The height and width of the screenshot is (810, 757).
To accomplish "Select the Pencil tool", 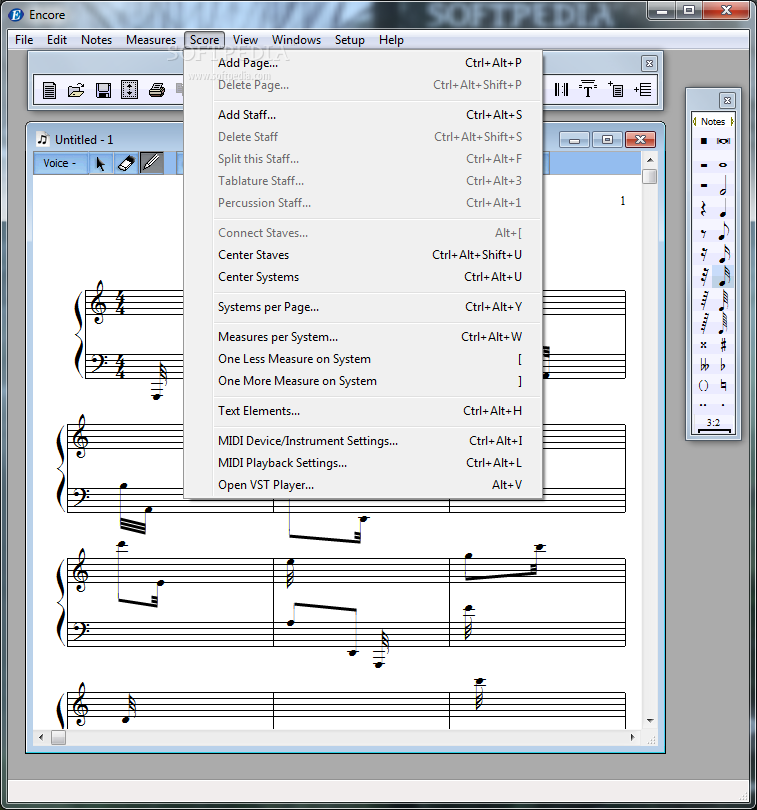I will [x=151, y=163].
